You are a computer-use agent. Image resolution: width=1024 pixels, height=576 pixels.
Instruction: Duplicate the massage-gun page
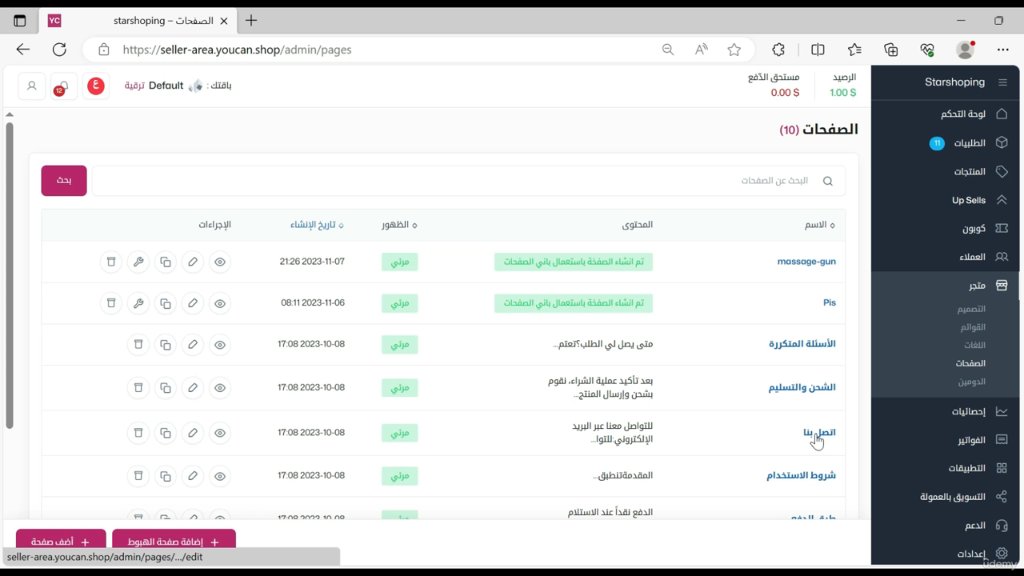166,262
